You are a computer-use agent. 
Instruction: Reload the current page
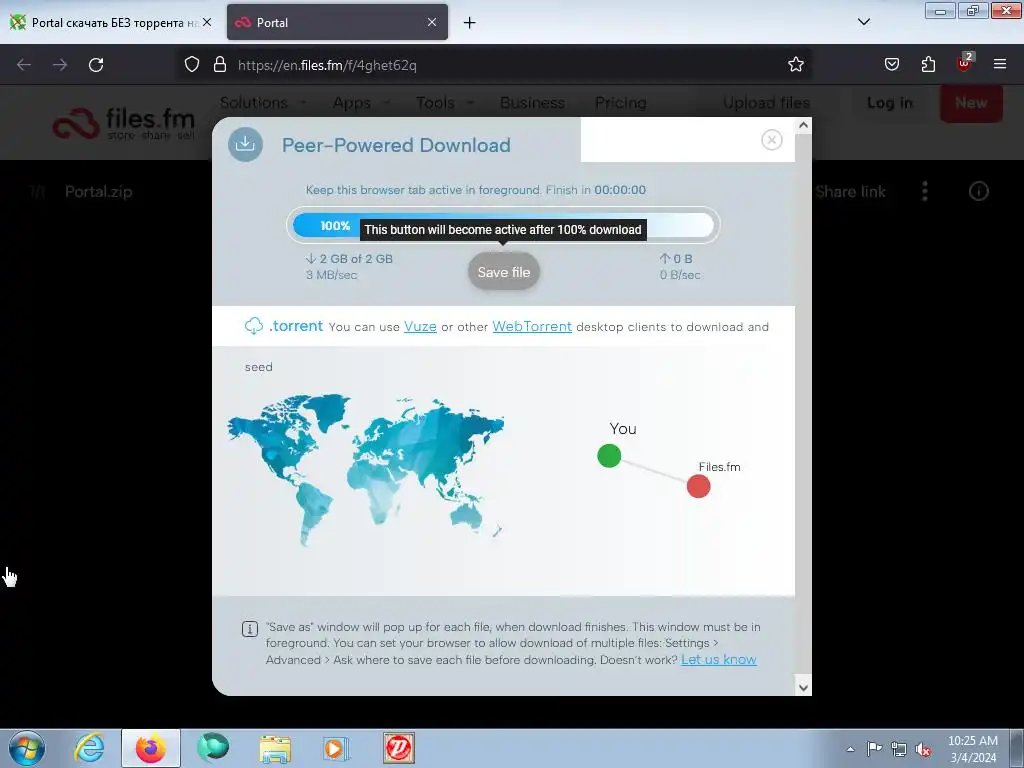click(96, 65)
